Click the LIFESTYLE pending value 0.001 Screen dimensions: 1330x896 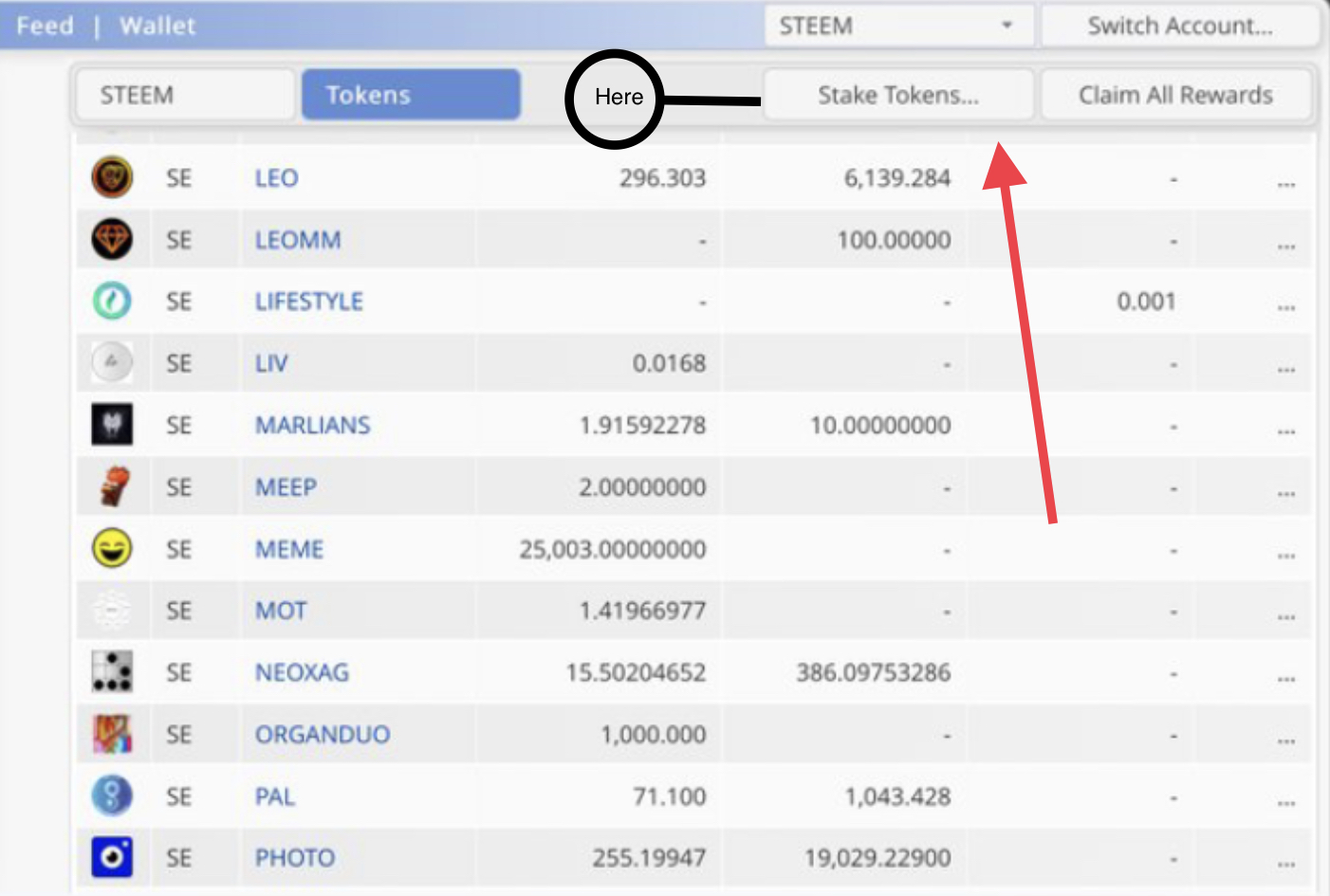click(1146, 302)
